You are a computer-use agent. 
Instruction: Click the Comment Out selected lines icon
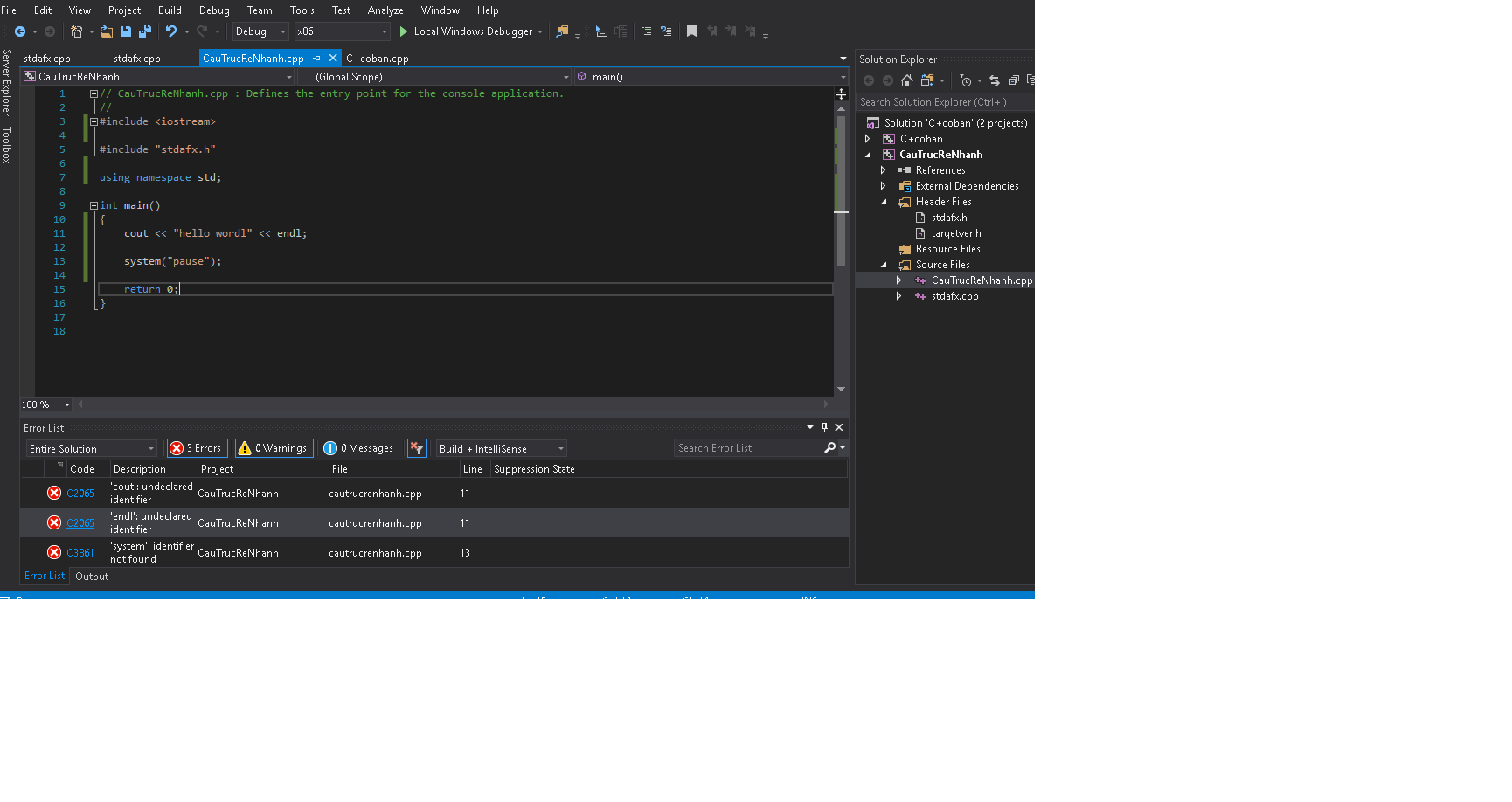pos(648,31)
